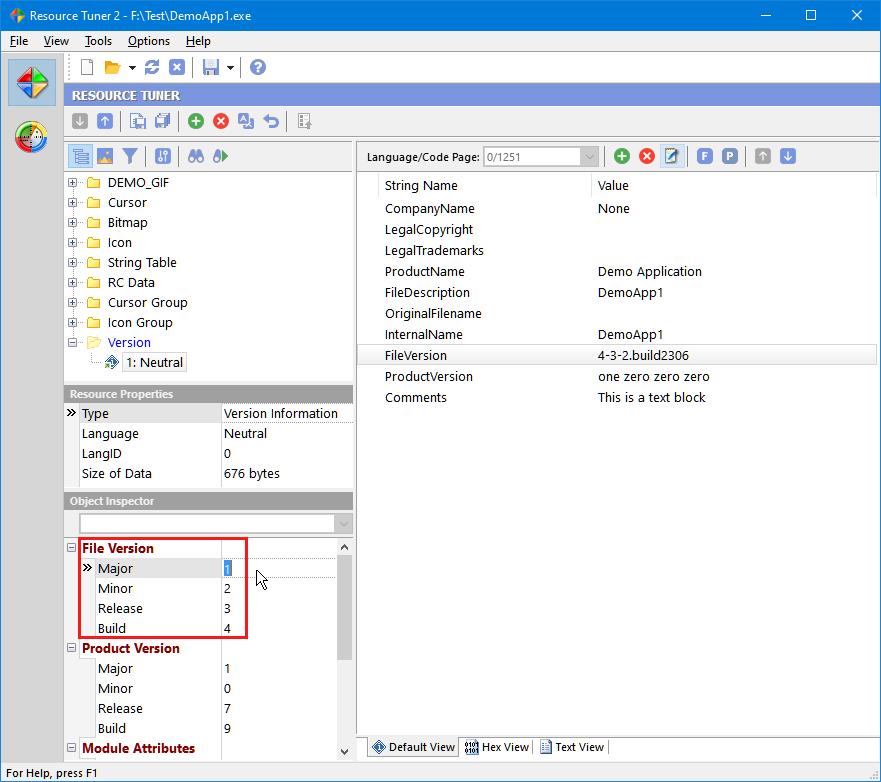881x782 pixels.
Task: Toggle the image thumbnail view button
Action: pyautogui.click(x=105, y=156)
